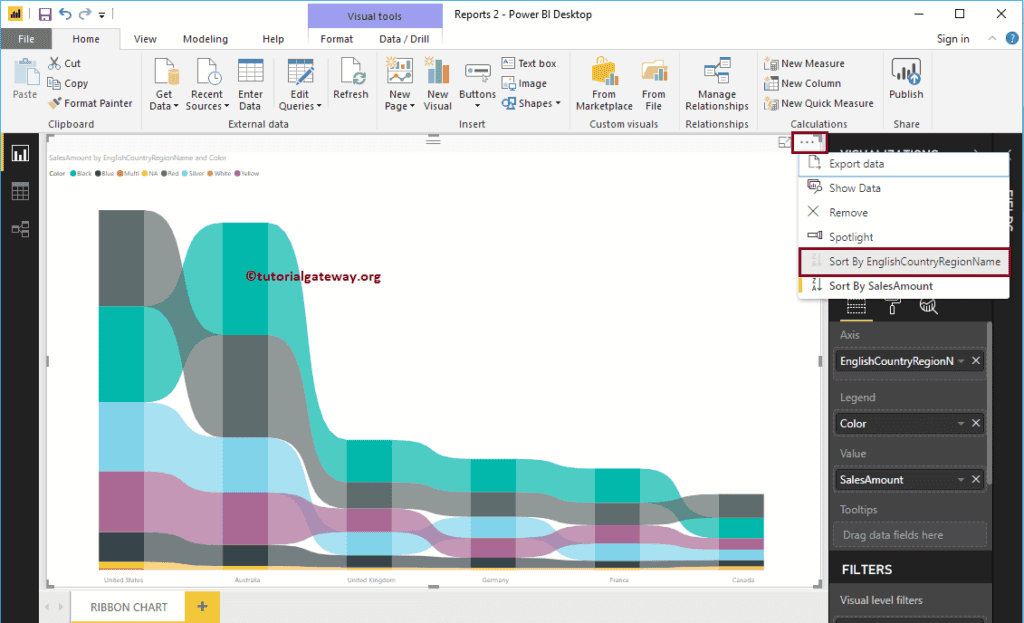Click the Visual level filters label
This screenshot has width=1024, height=623.
click(x=881, y=600)
